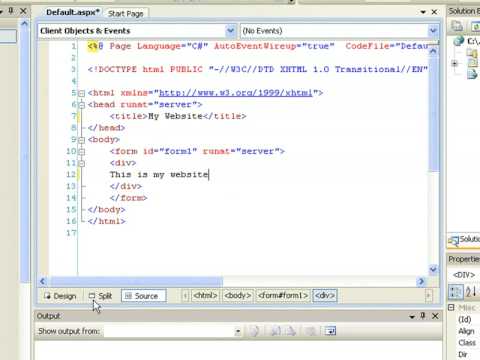The image size is (480, 360).
Task: Select the second file item under root
Action: (x=473, y=63)
